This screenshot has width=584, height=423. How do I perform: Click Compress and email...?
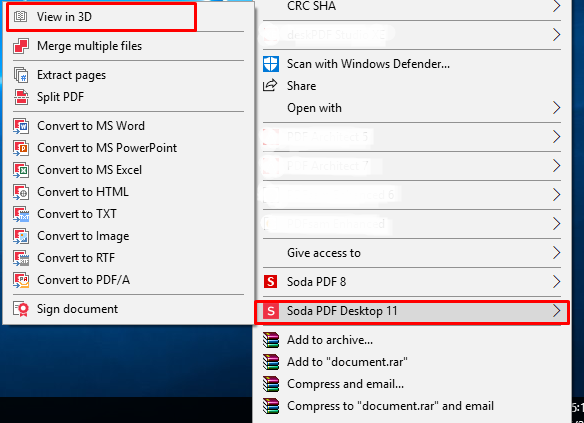pos(412,384)
